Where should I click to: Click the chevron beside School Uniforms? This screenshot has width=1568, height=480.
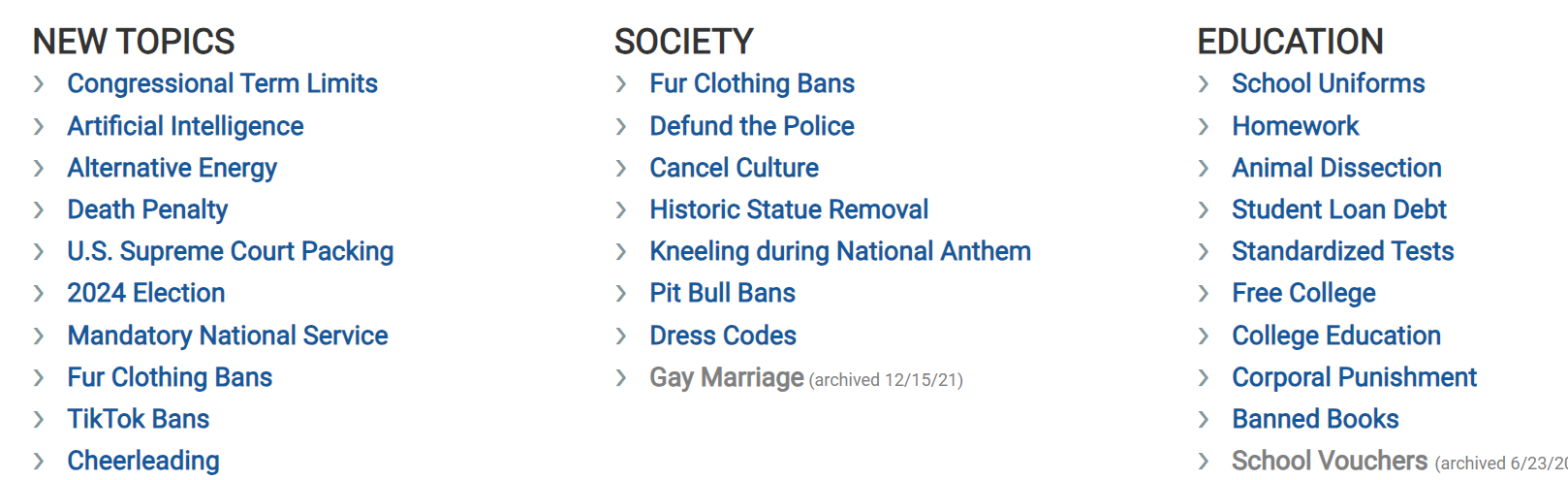coord(1204,84)
